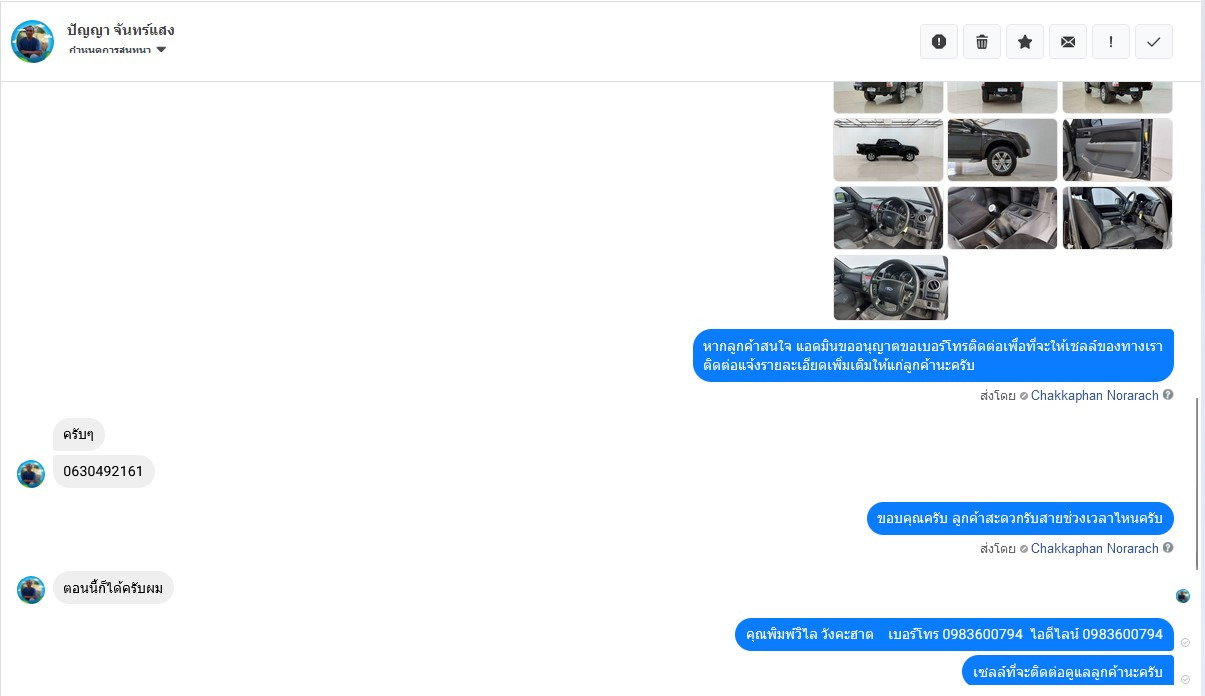Mark conversation done with checkmark icon

coord(1154,42)
